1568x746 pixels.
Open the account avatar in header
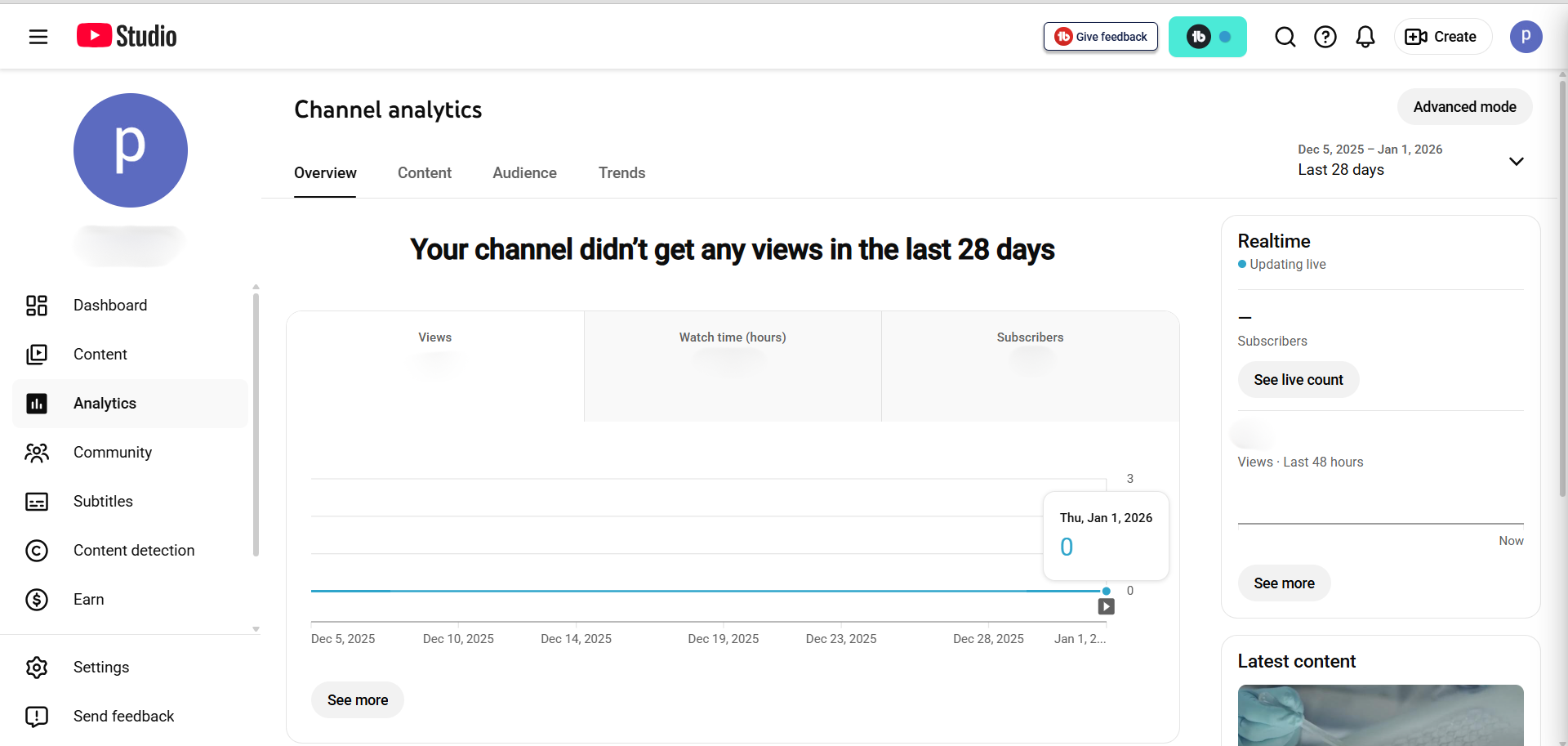(x=1526, y=37)
